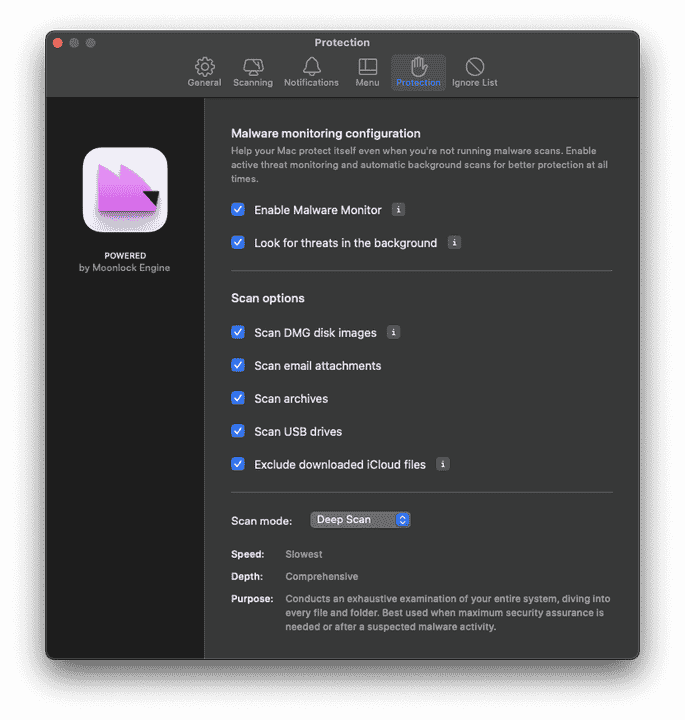Toggle Scan email attachments checkbox
685x720 pixels.
tap(238, 365)
